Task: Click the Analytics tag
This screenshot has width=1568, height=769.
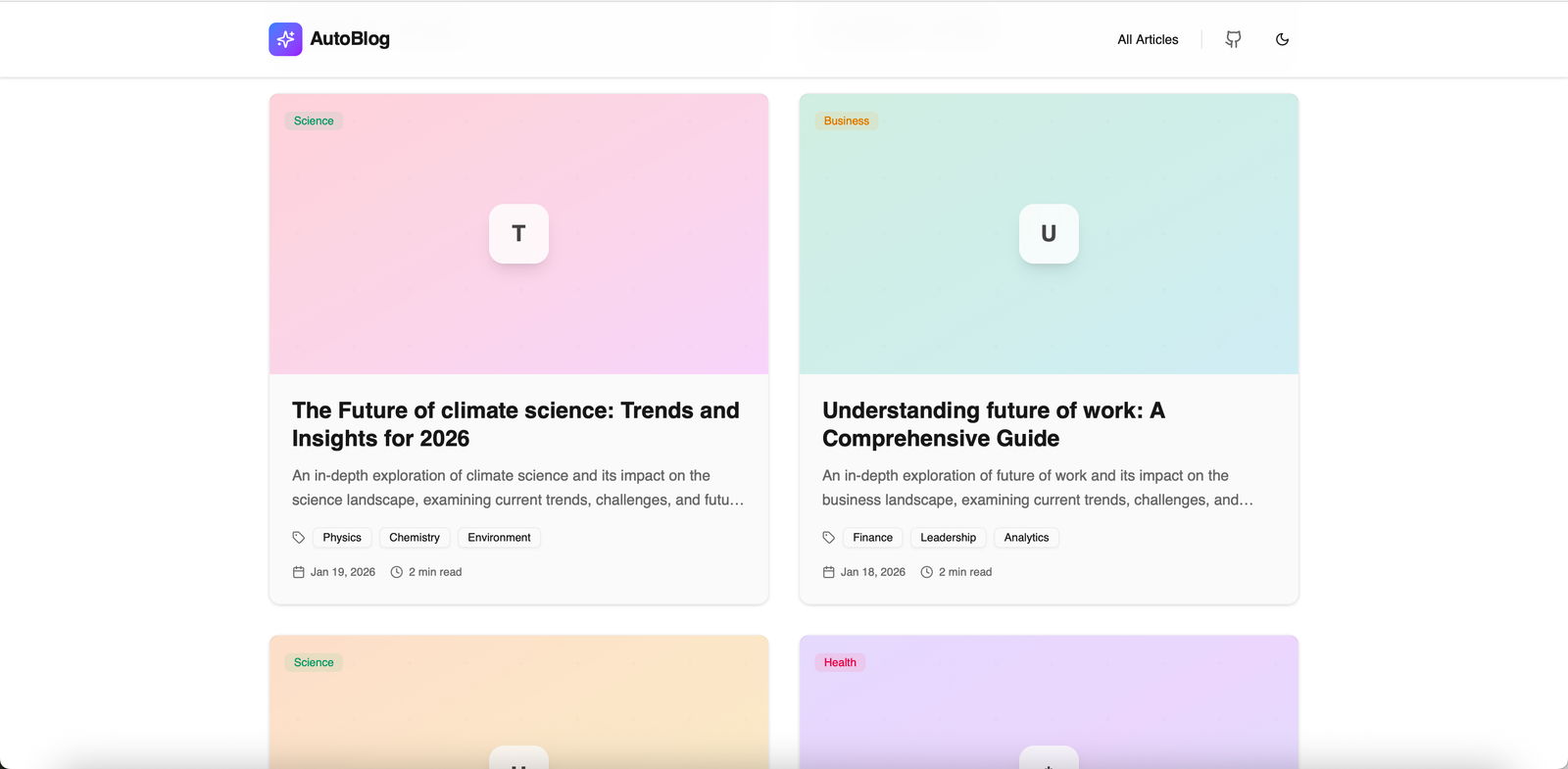Action: tap(1026, 538)
